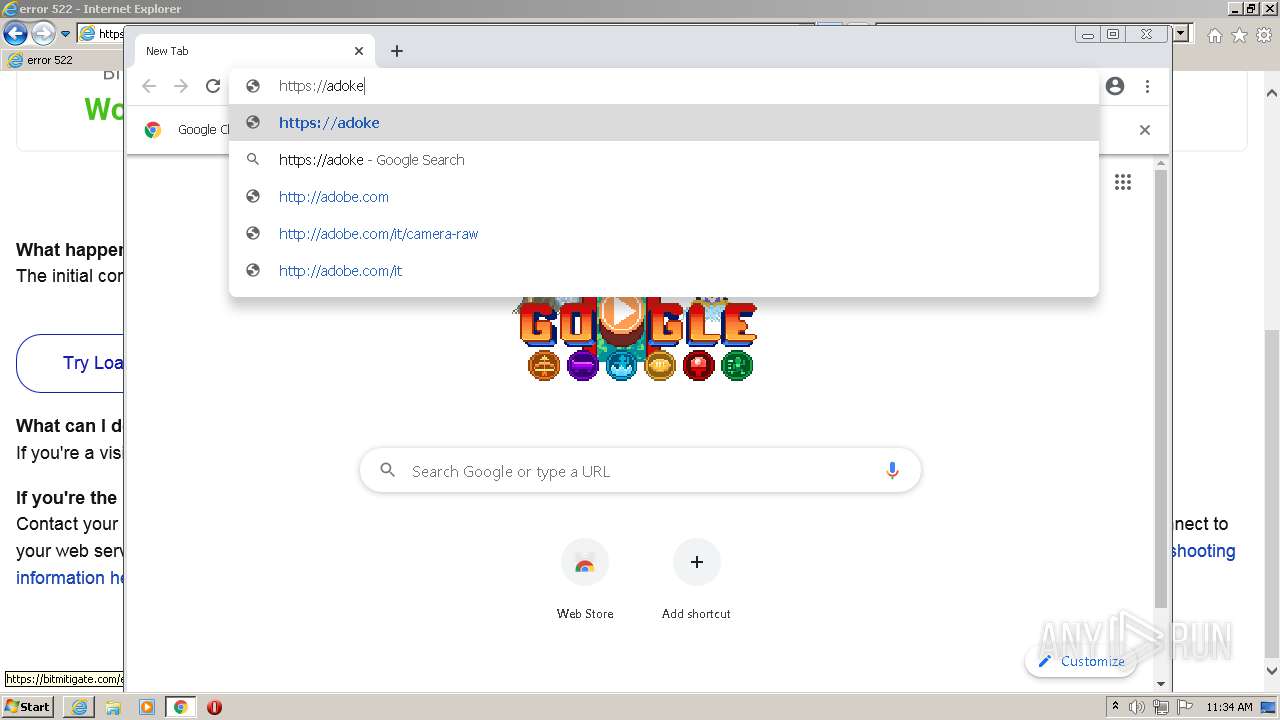1280x720 pixels.
Task: Open Internet Explorer home icon
Action: click(1214, 35)
